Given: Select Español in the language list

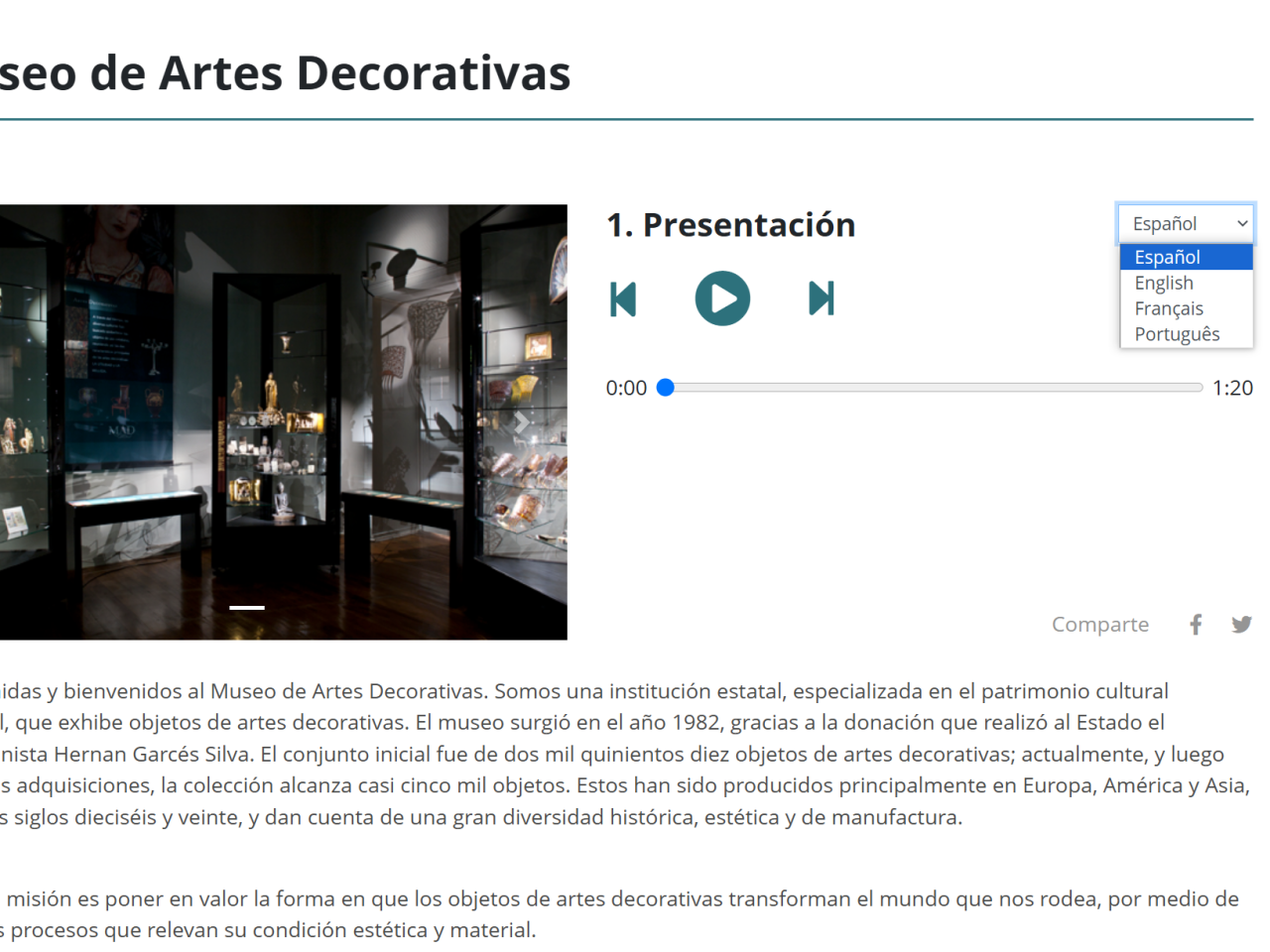Looking at the screenshot, I should 1187,257.
